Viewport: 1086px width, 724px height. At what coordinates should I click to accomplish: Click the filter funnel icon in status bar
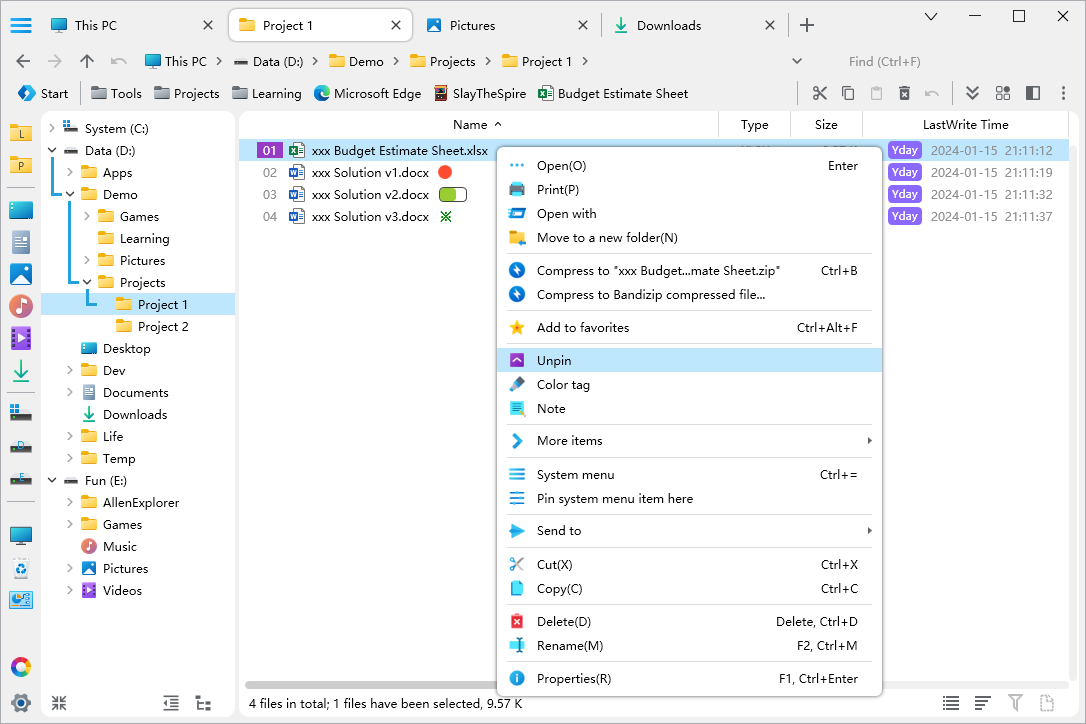tap(1015, 703)
